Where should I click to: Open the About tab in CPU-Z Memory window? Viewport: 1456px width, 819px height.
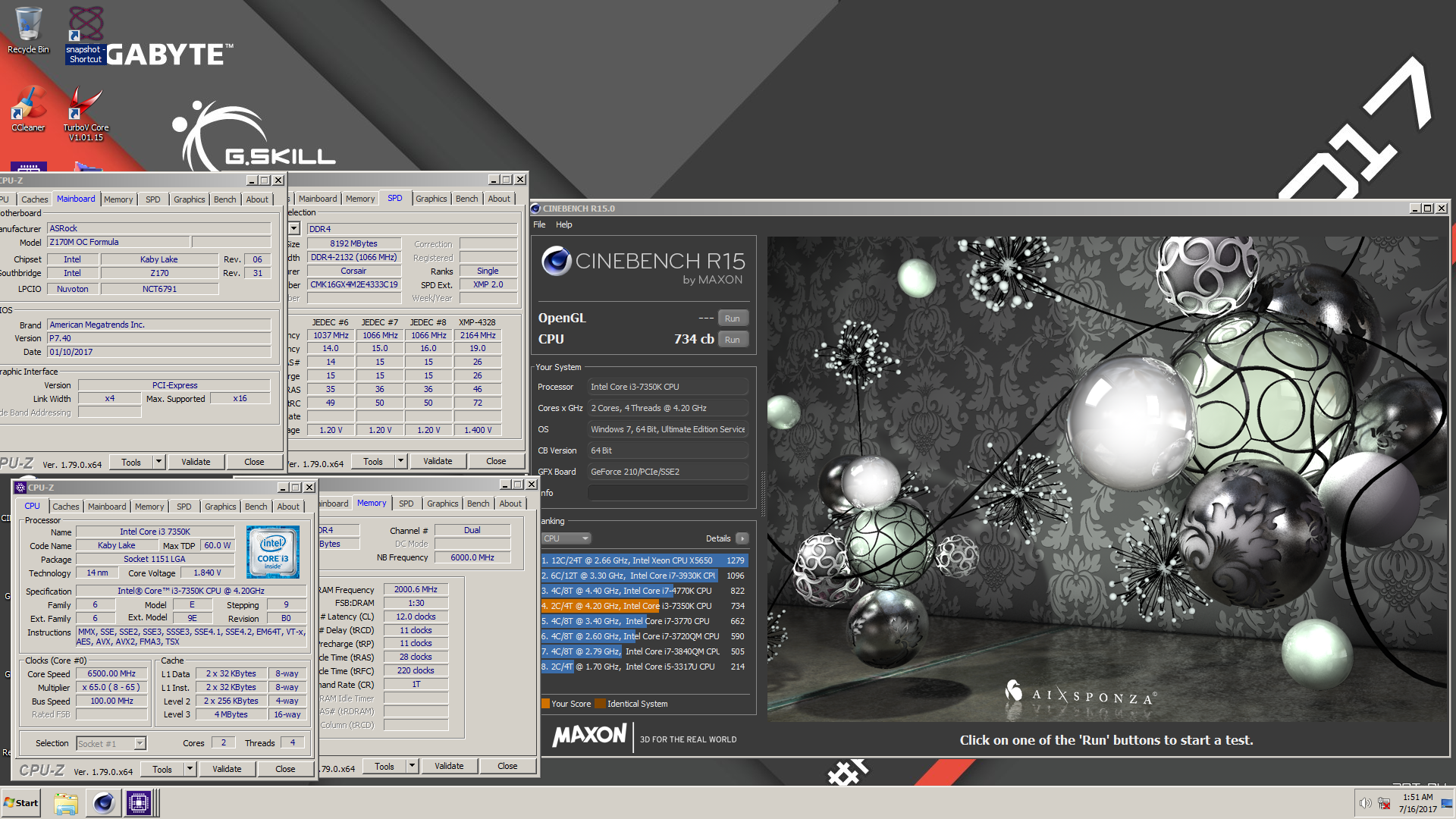pos(510,504)
